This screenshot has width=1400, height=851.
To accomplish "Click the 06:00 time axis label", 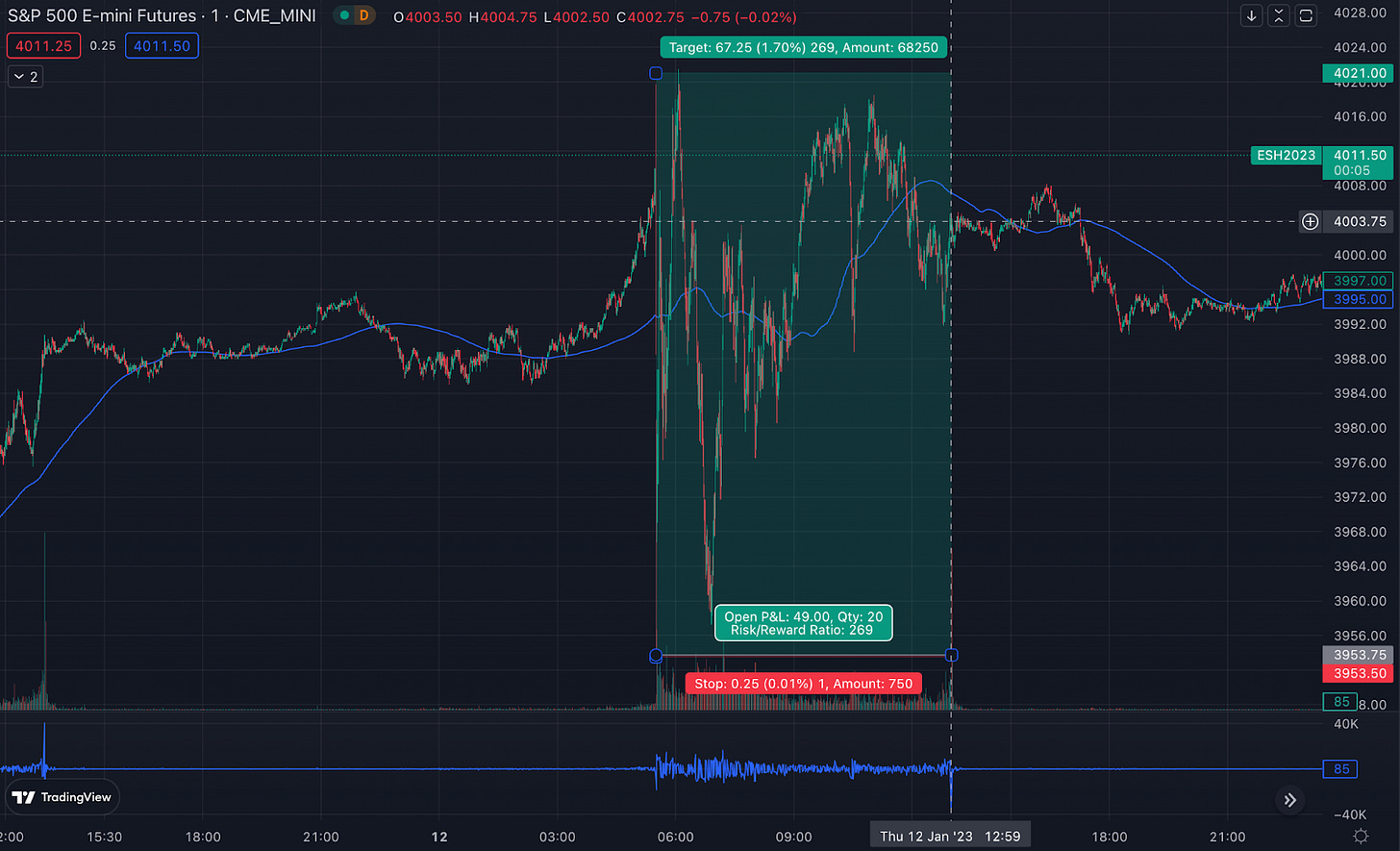I will tap(676, 836).
